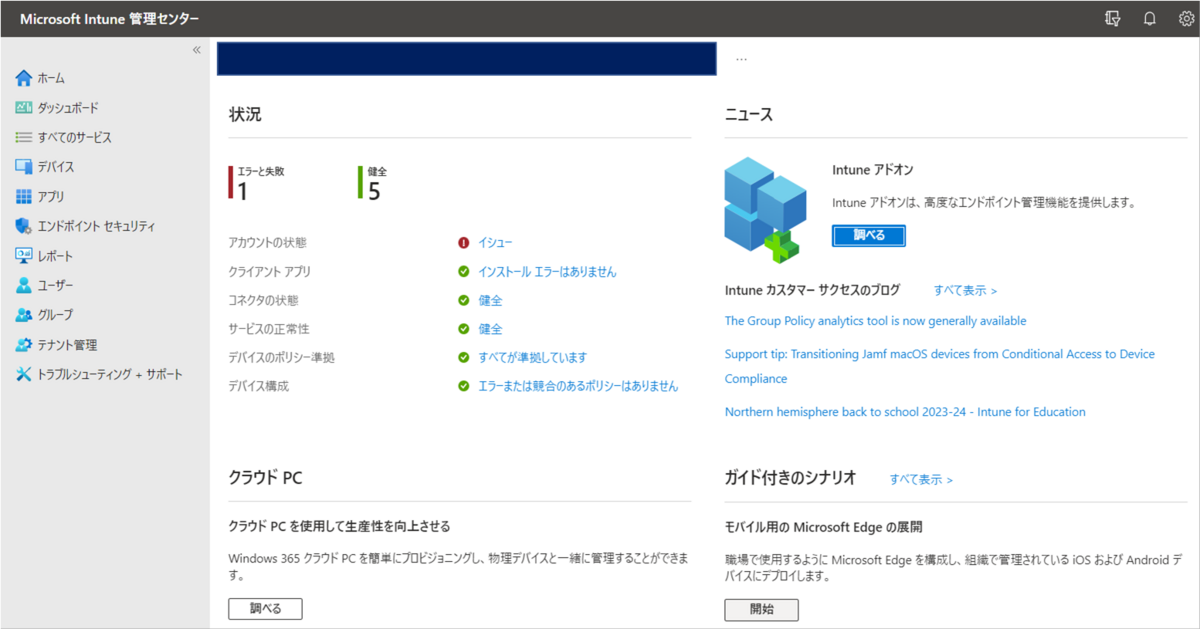Select エンドポイント セキュリティ in the navigation
The width and height of the screenshot is (1200, 629).
pyautogui.click(x=96, y=226)
